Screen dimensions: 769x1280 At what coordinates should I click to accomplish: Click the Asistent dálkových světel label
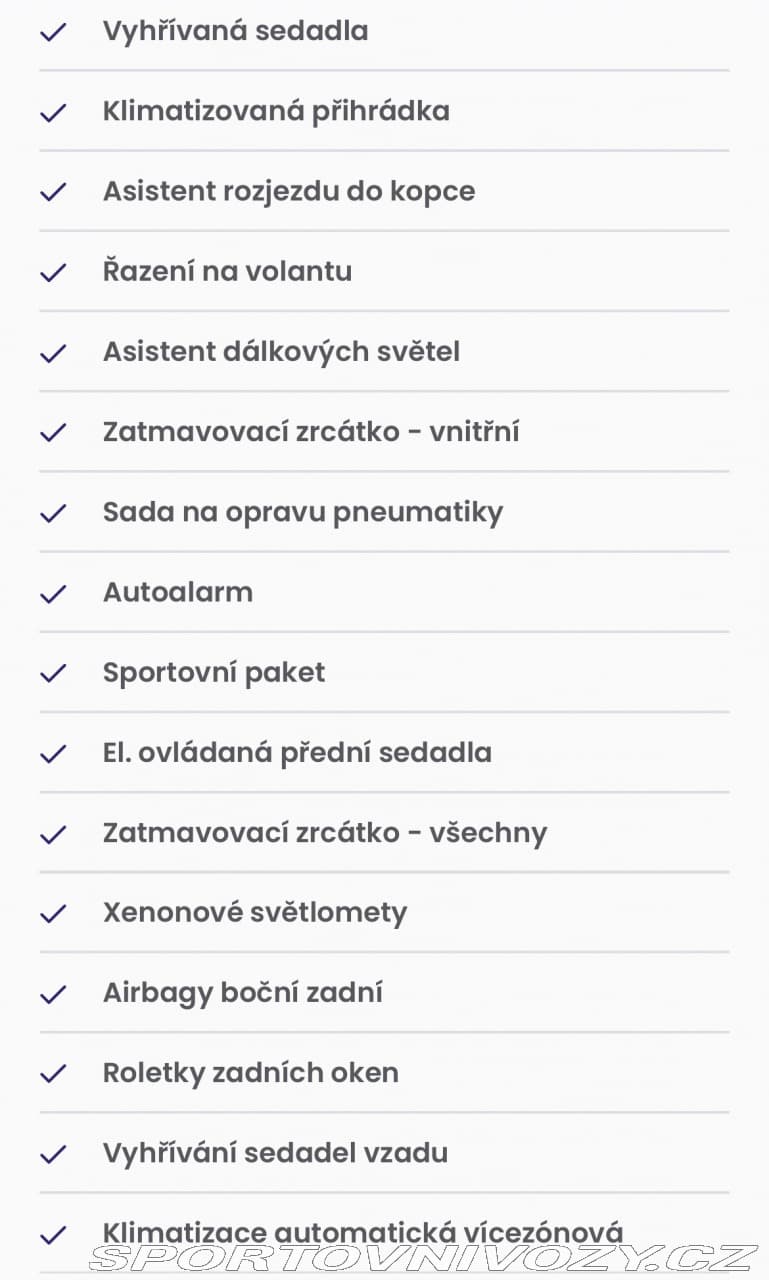click(x=281, y=352)
